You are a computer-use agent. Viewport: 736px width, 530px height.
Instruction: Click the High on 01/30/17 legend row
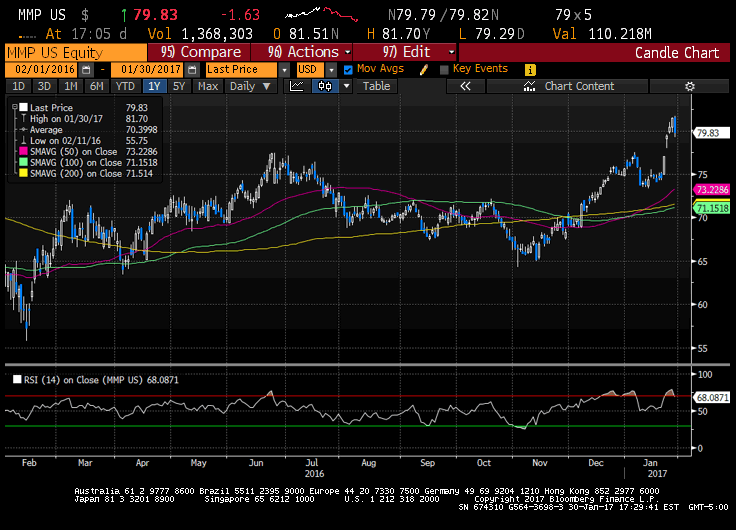[84, 119]
